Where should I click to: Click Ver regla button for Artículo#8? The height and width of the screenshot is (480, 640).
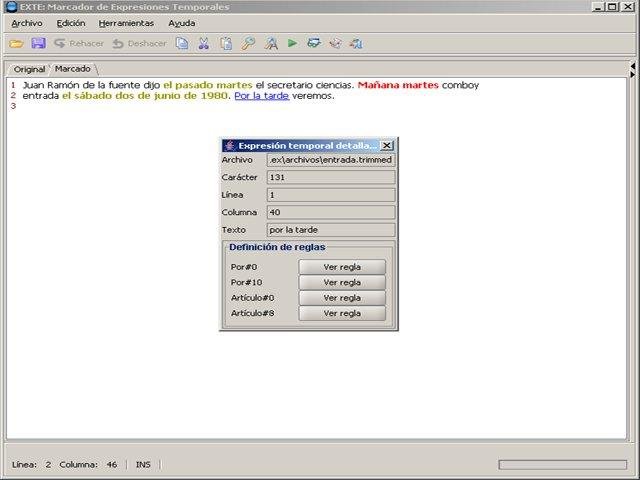pyautogui.click(x=342, y=313)
